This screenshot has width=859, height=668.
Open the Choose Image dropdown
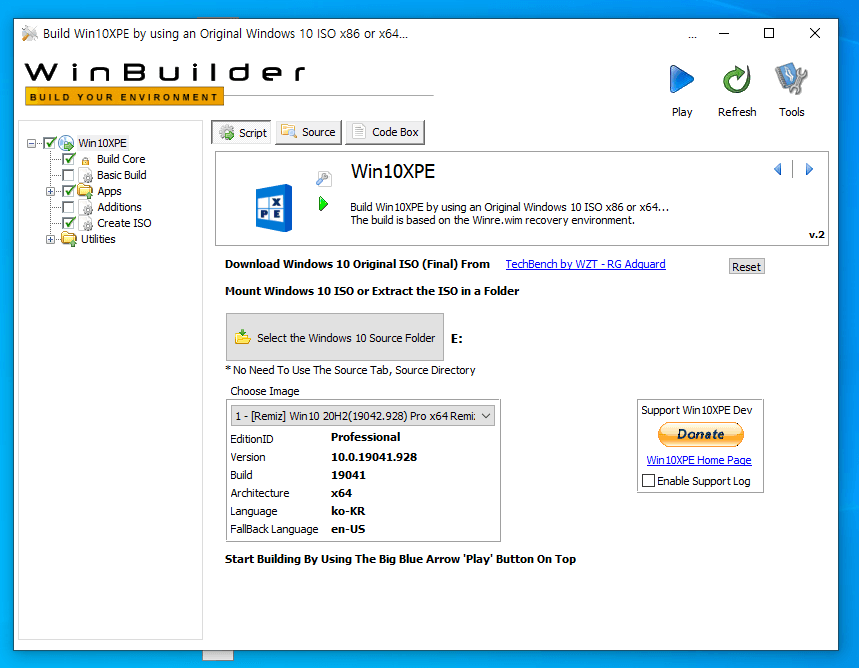(x=363, y=416)
